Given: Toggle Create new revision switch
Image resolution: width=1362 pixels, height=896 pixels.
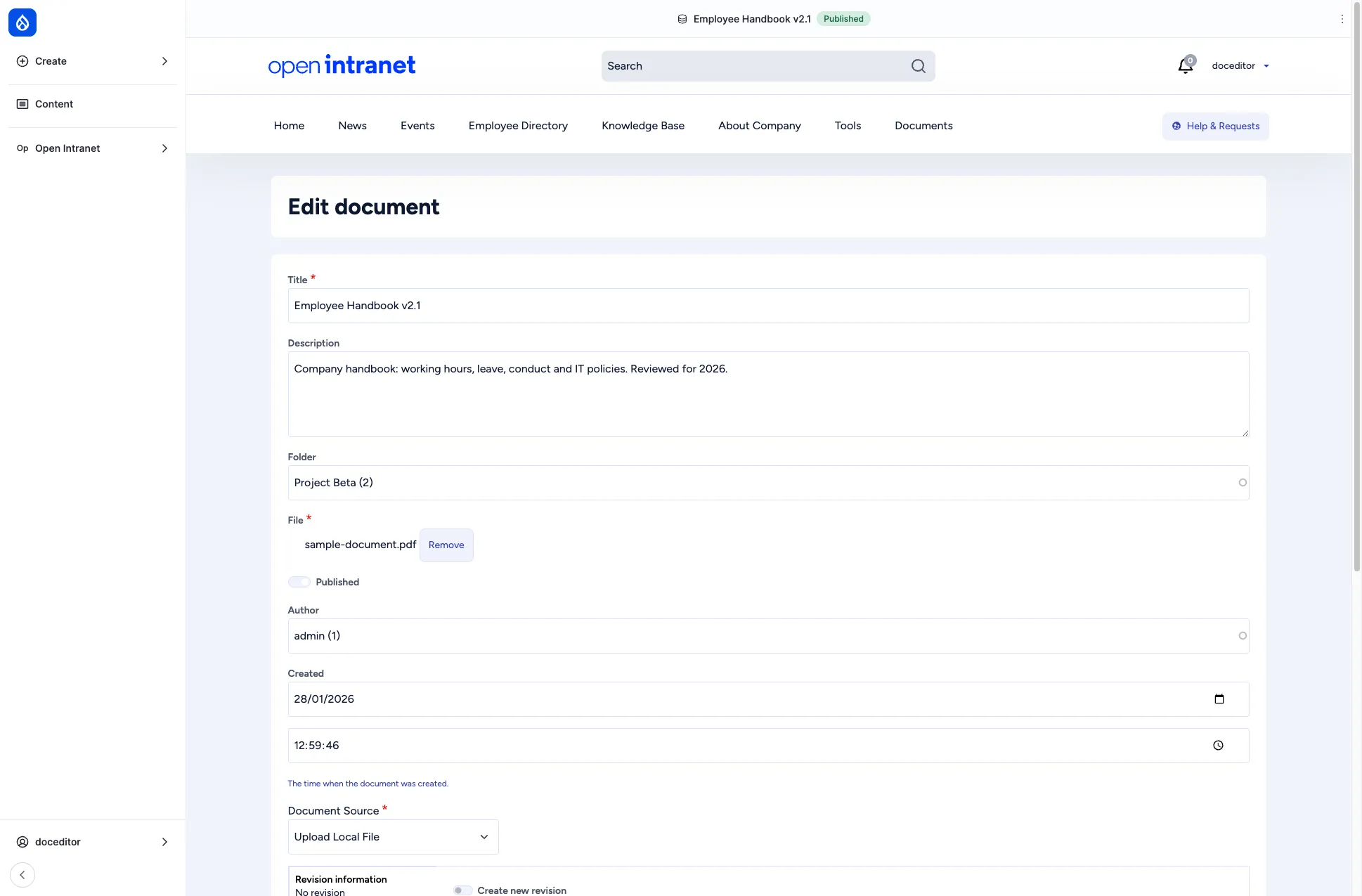Looking at the screenshot, I should click(462, 890).
